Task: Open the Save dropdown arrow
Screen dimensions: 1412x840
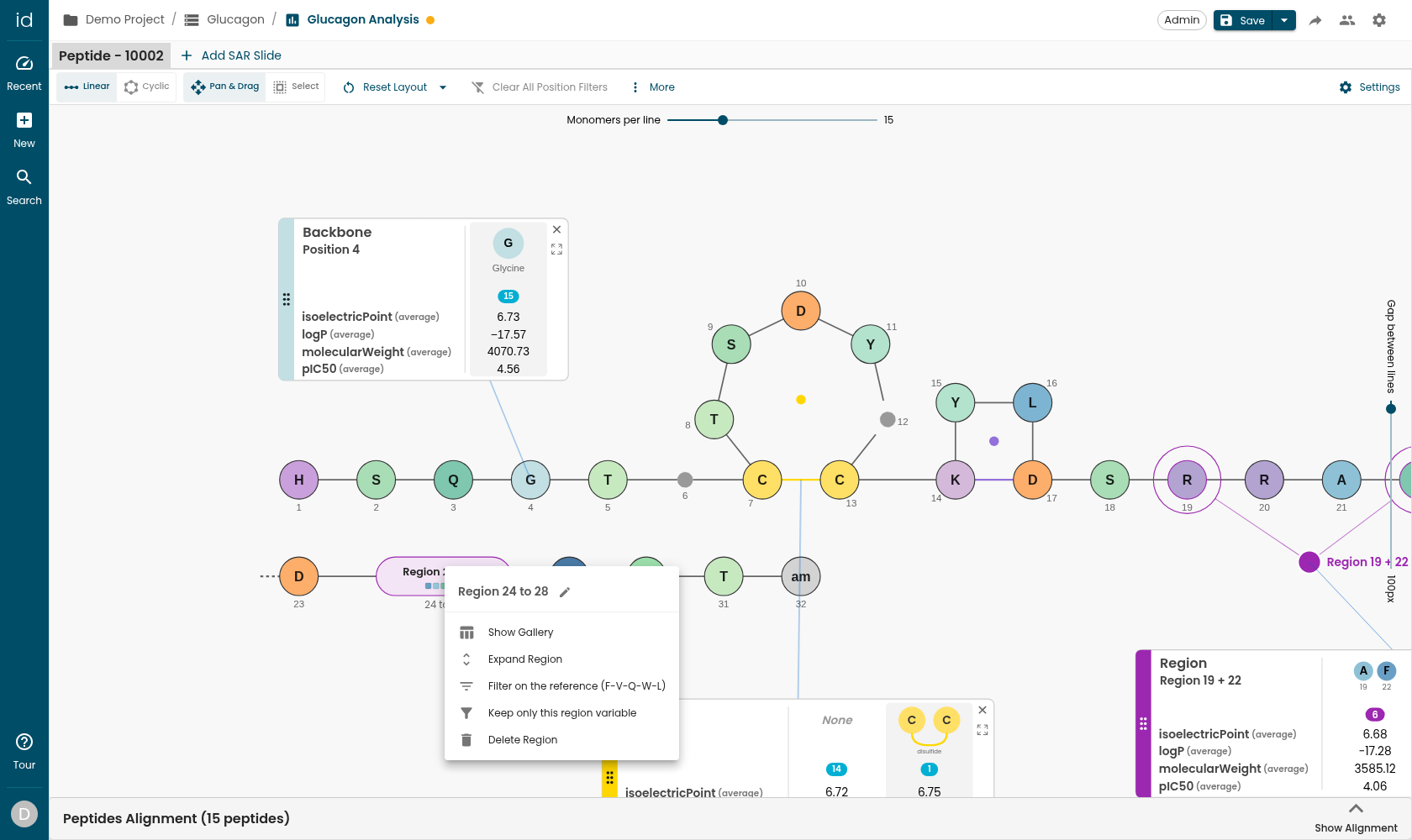Action: [1284, 20]
